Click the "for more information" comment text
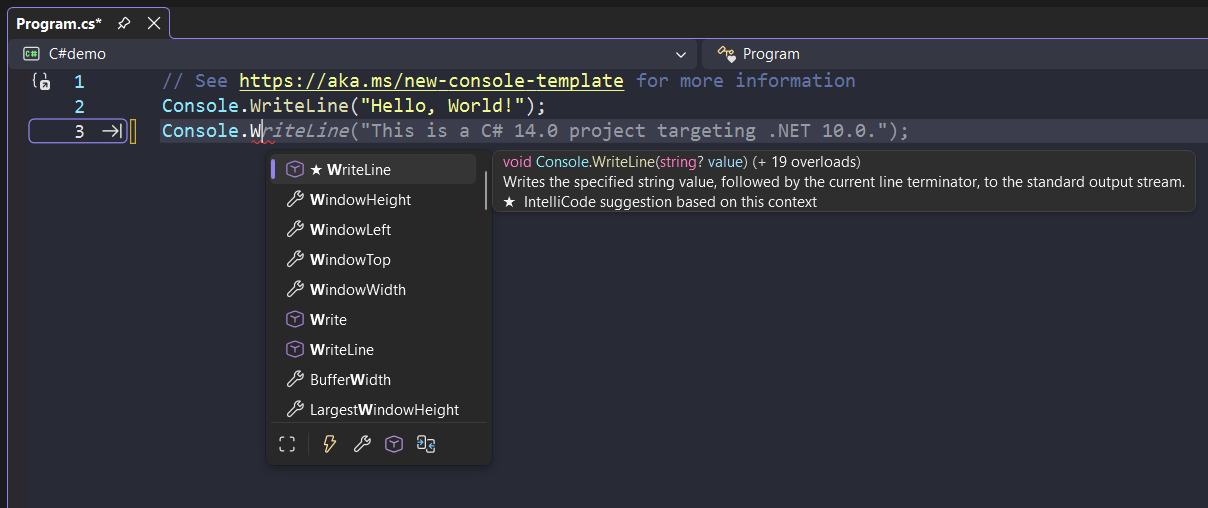This screenshot has width=1208, height=508. (745, 81)
